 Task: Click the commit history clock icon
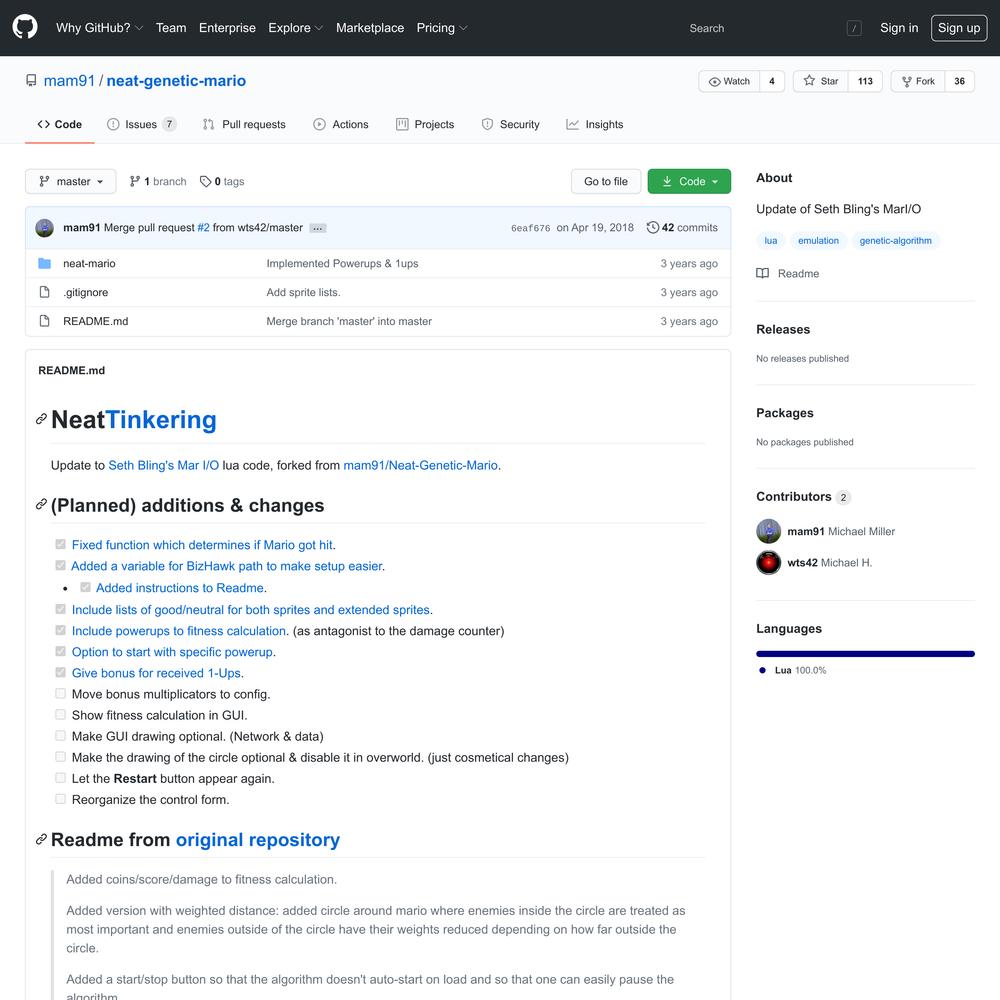tap(652, 228)
